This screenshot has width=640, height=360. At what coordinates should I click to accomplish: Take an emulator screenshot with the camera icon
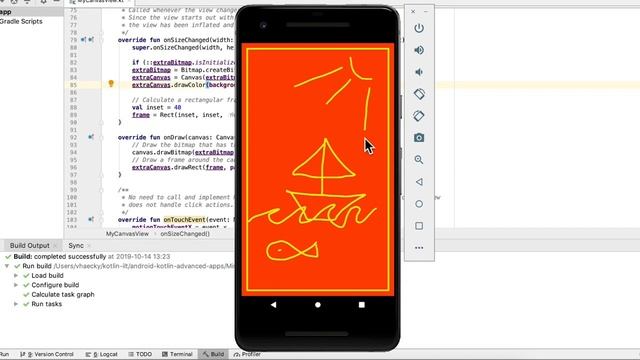(x=419, y=138)
